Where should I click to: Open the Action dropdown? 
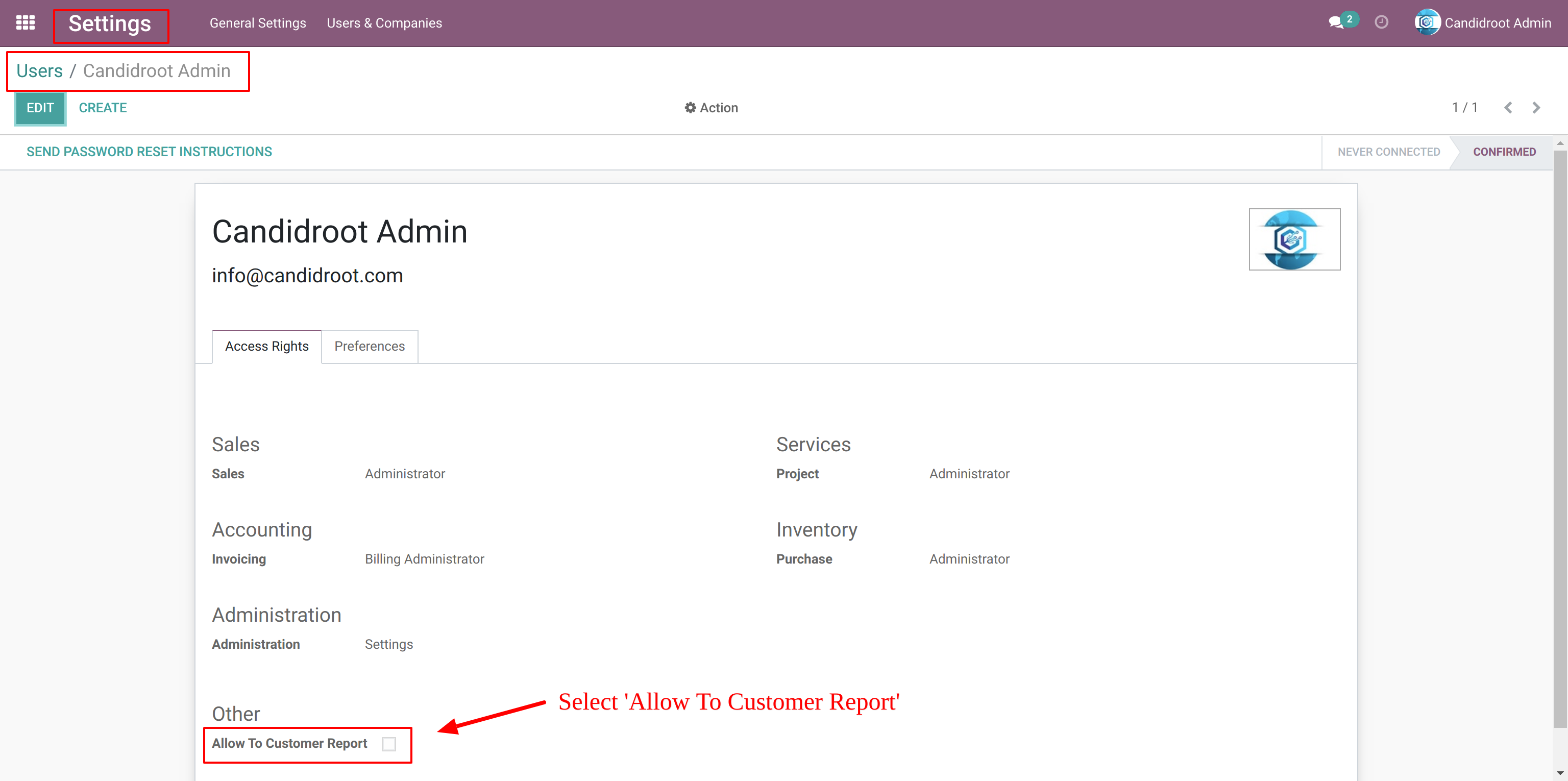(711, 108)
